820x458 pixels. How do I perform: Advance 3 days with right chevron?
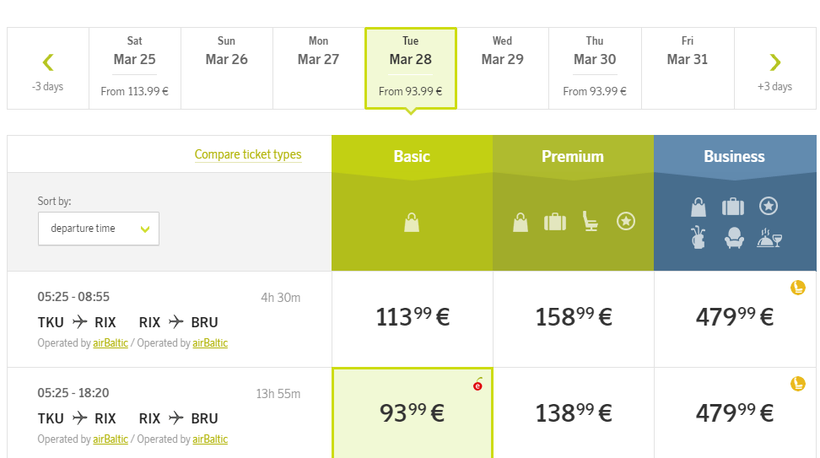coord(775,68)
